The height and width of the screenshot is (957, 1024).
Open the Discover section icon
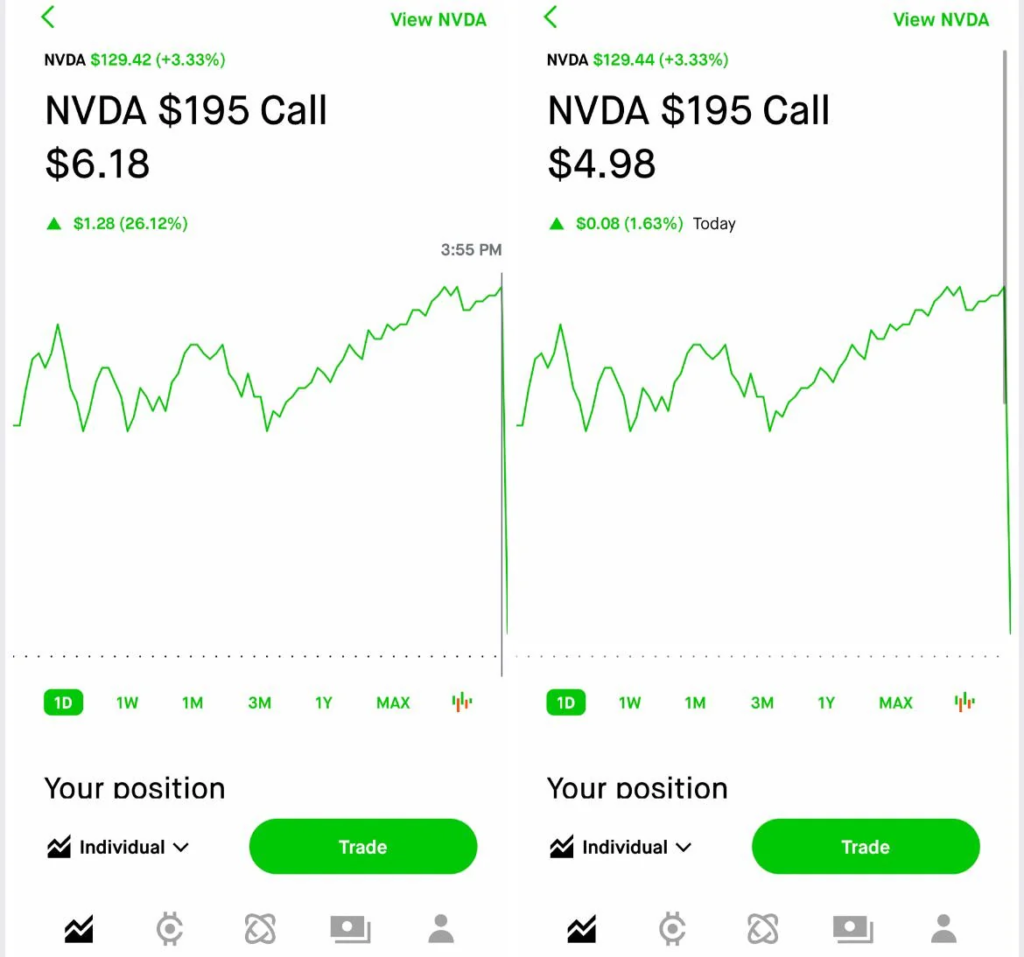coord(260,930)
